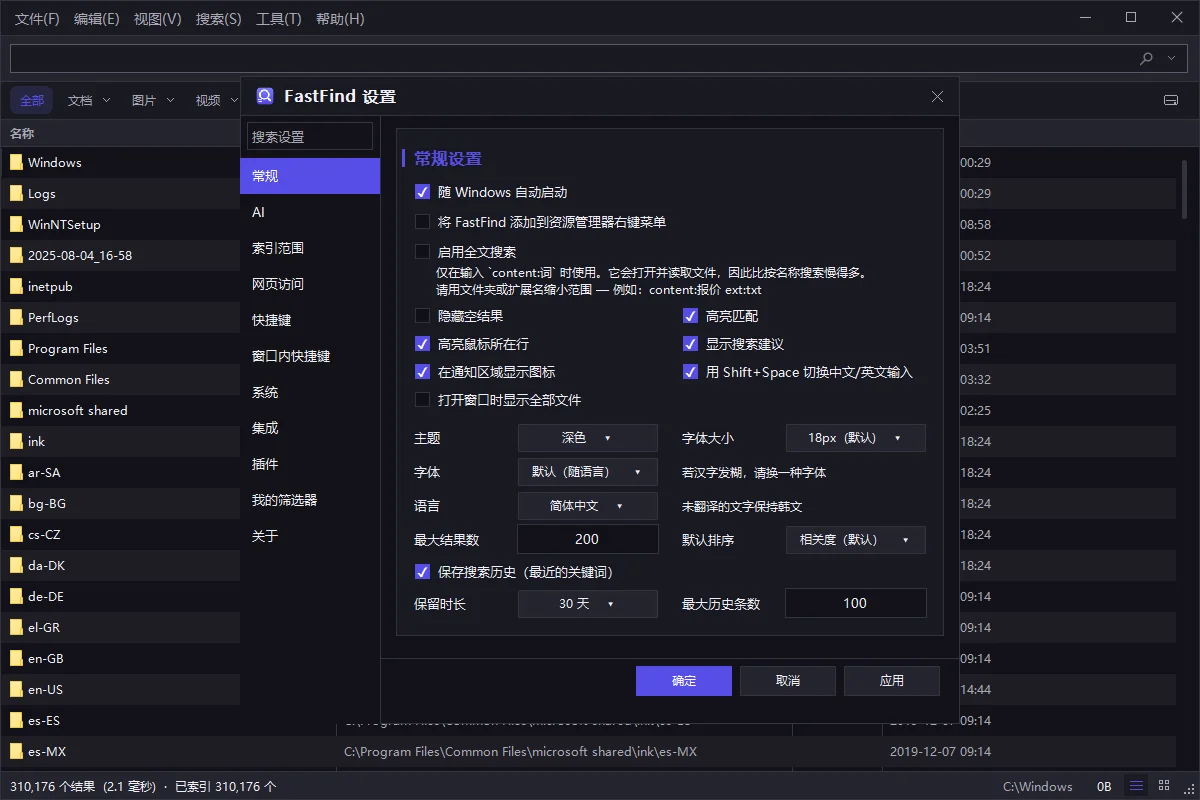Uncheck 保存搜索历史 checkbox
Screen dimensions: 1200x800
[422, 572]
